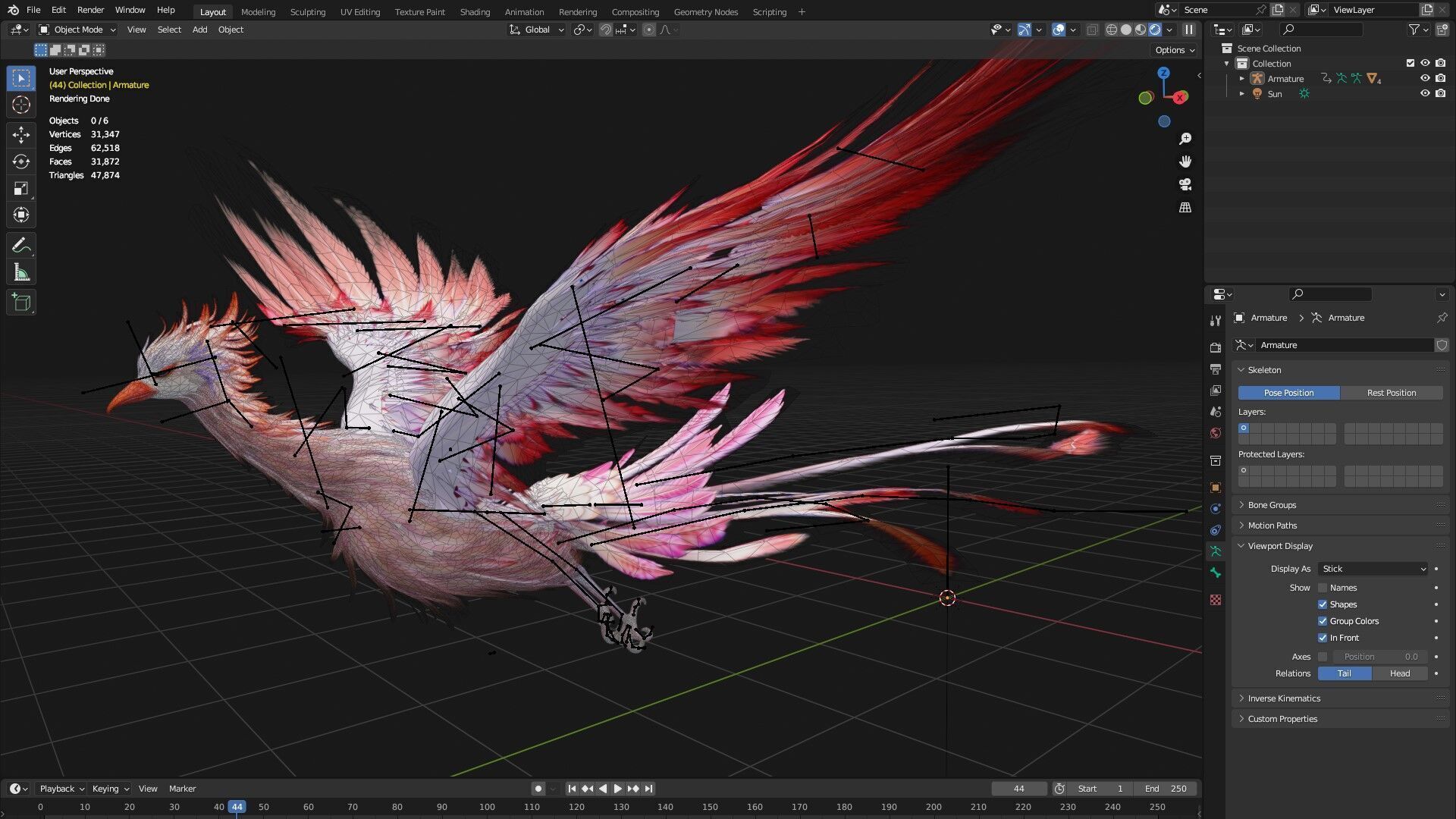Toggle the Names checkbox

click(1323, 588)
